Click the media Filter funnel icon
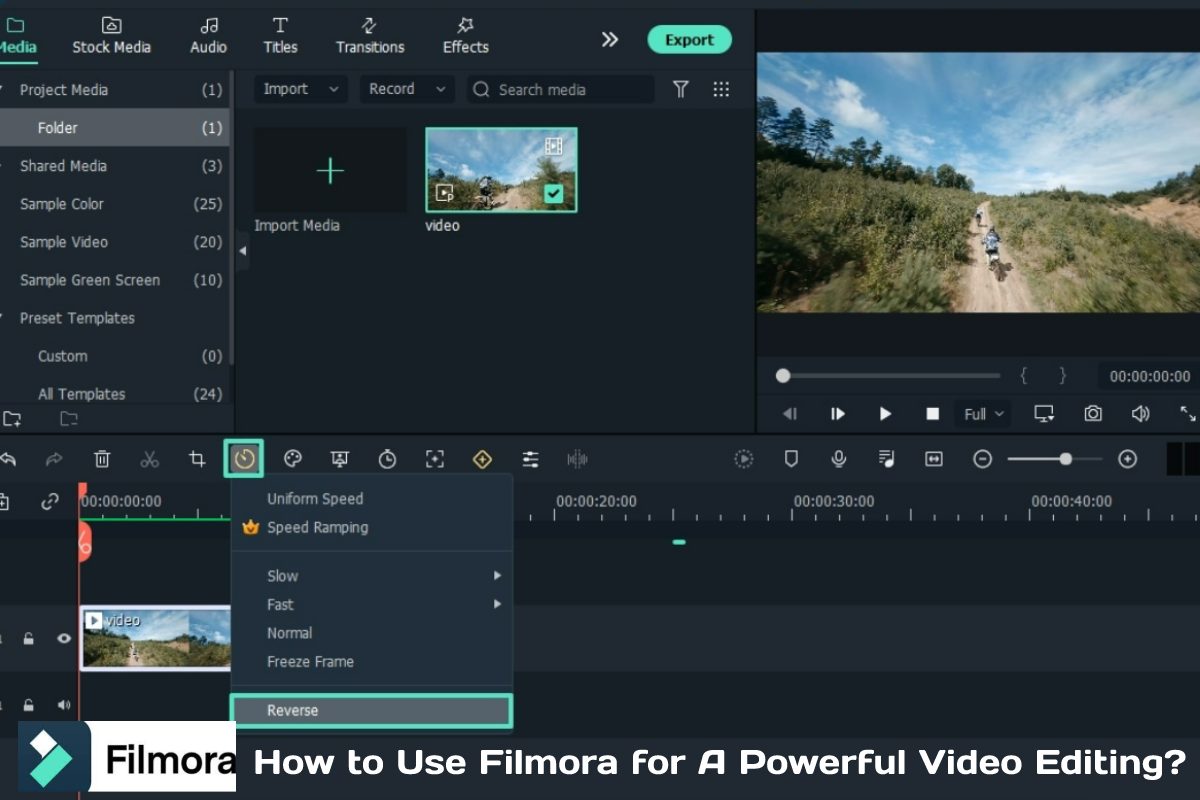 click(681, 89)
